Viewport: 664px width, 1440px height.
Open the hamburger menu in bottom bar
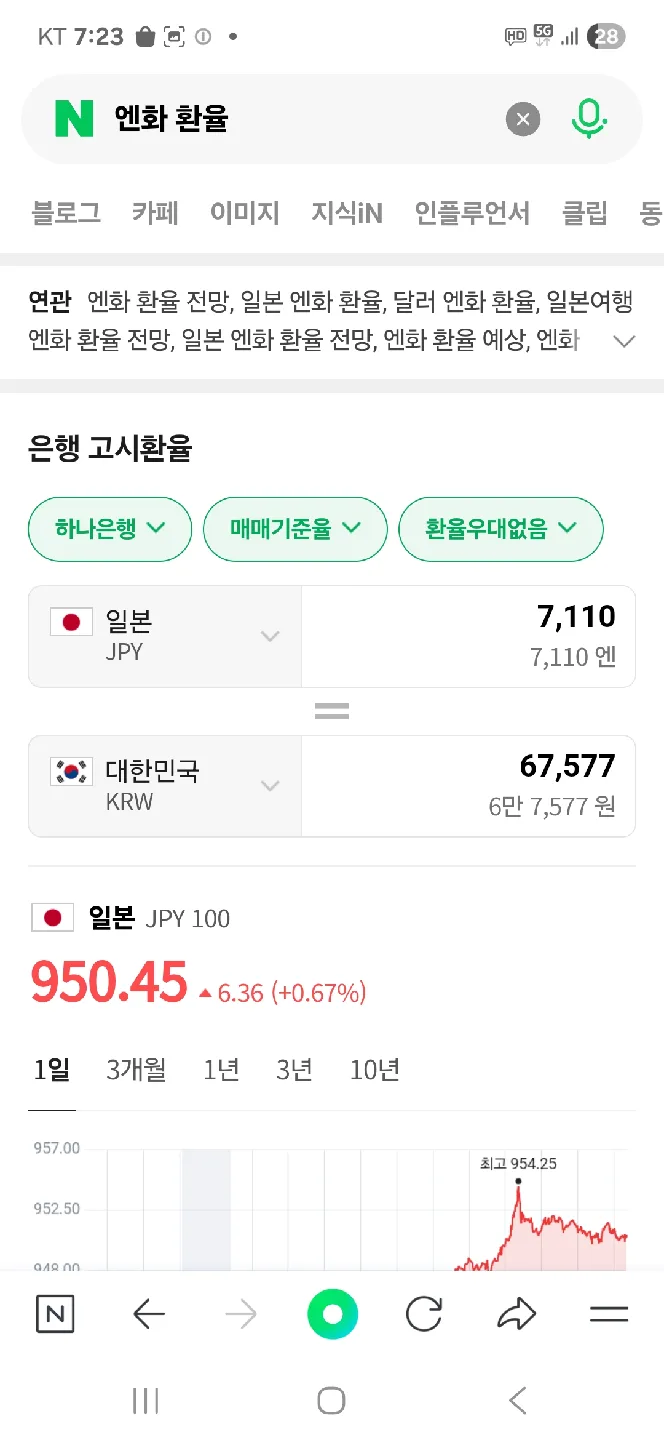click(x=608, y=1314)
